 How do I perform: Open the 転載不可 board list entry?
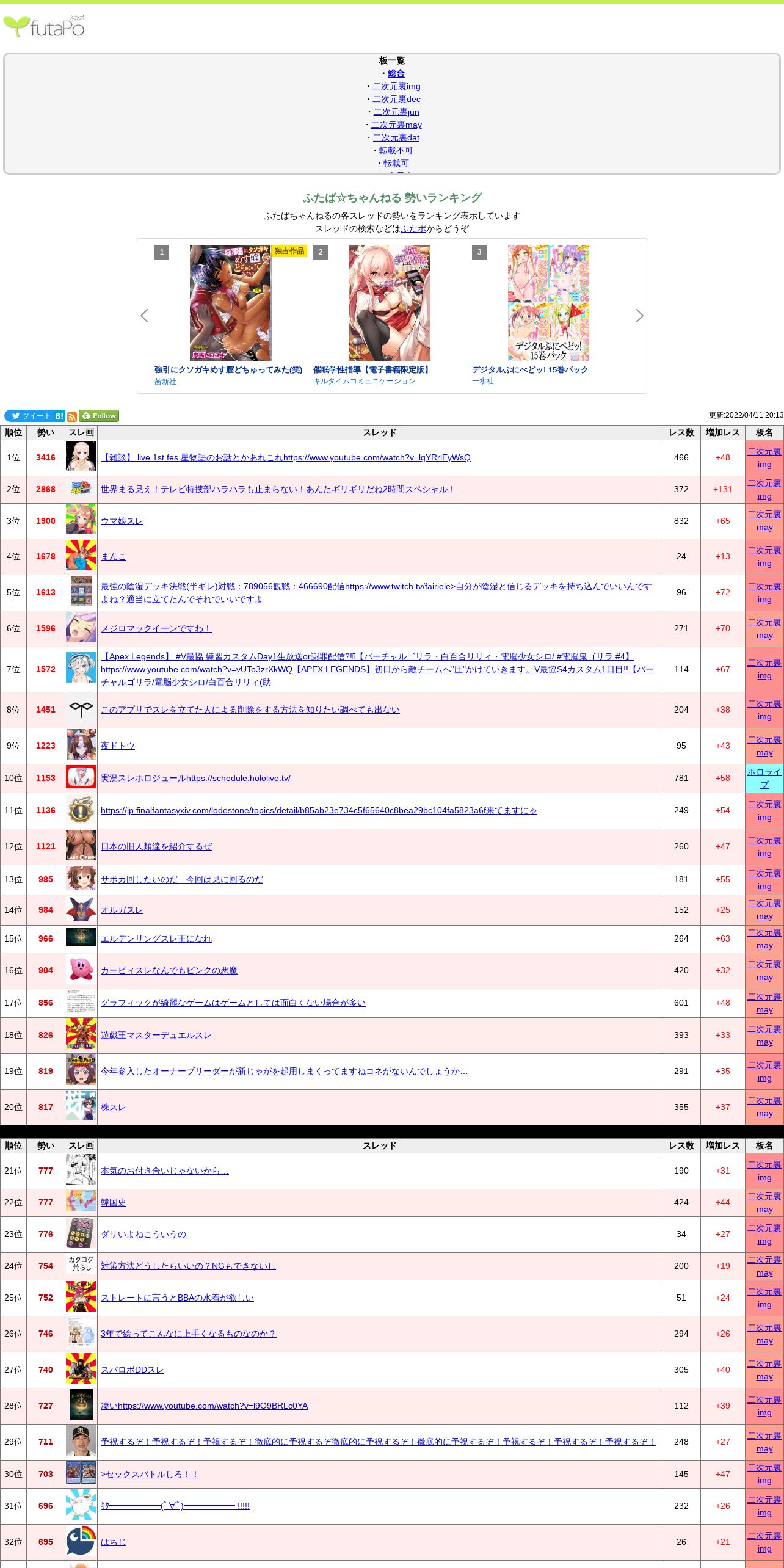(x=396, y=150)
